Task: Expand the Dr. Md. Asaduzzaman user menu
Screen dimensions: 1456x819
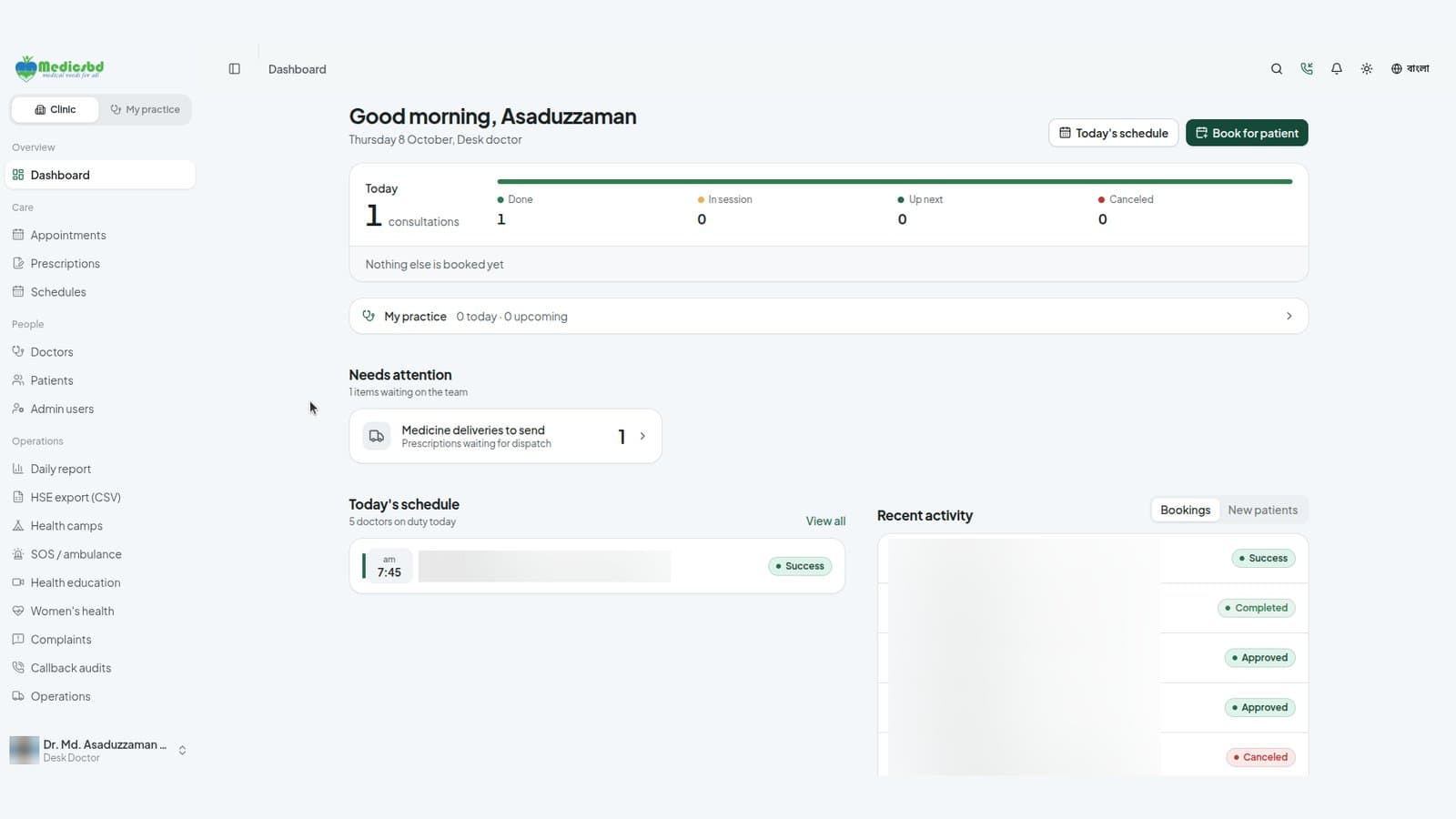Action: click(100, 750)
